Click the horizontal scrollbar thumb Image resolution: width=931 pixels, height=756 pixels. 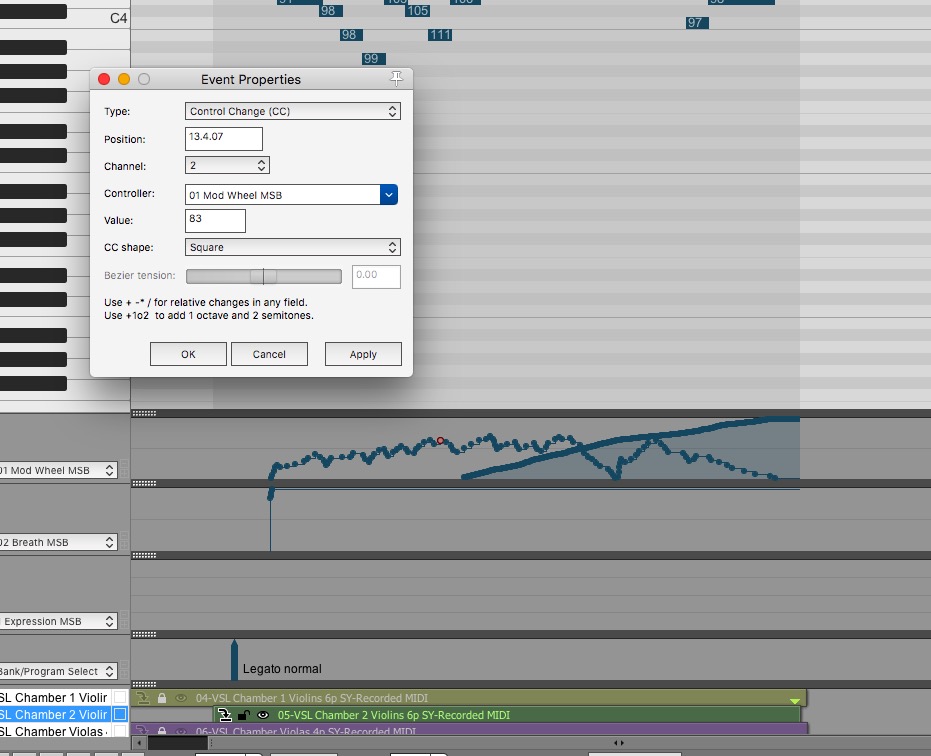[178, 742]
